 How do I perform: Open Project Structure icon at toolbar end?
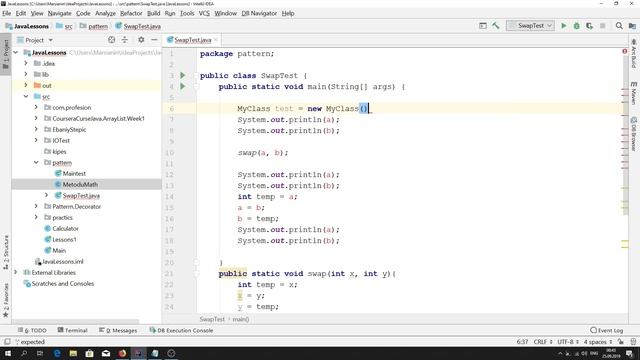coord(632,26)
